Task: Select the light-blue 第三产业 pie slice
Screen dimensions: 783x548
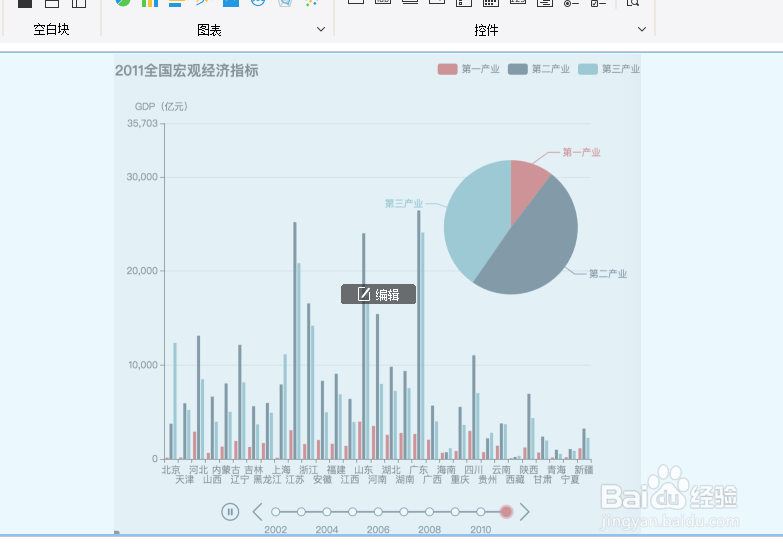Action: [474, 220]
